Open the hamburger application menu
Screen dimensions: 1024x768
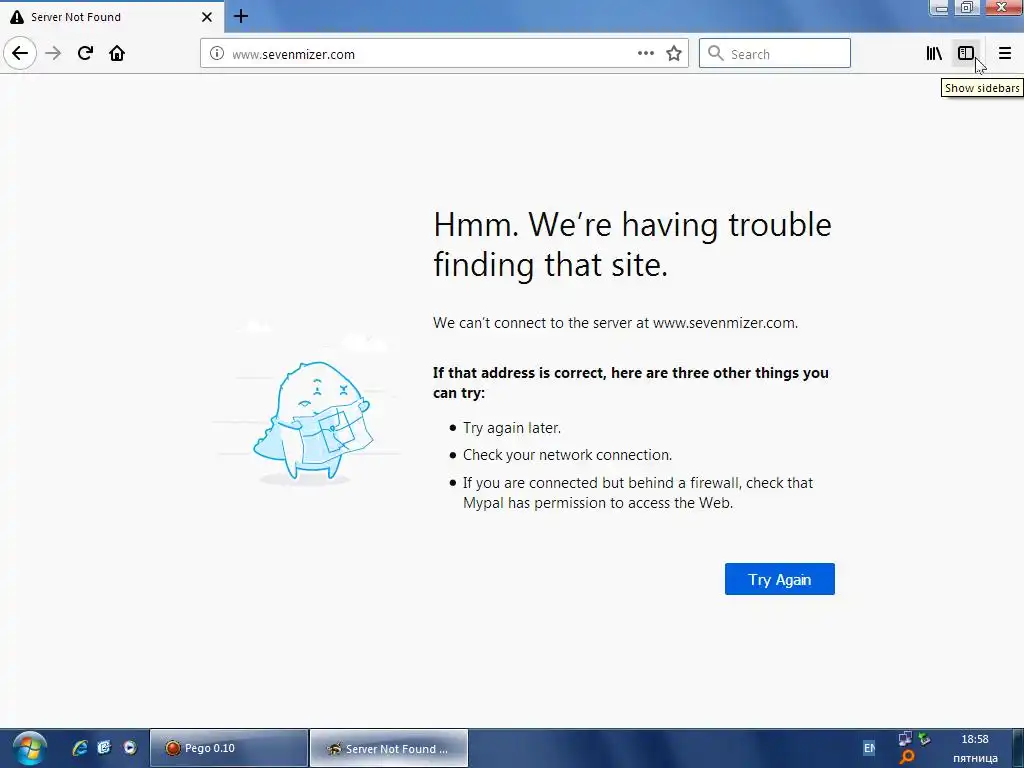click(1004, 54)
